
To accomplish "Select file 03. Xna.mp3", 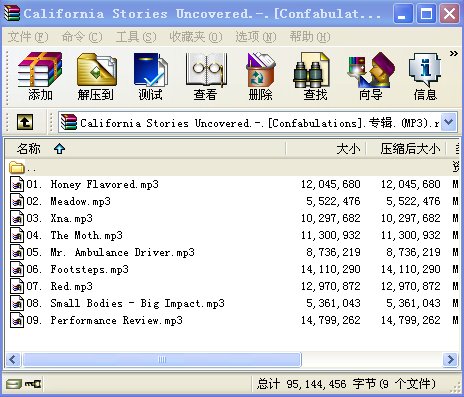I will click(x=232, y=218).
